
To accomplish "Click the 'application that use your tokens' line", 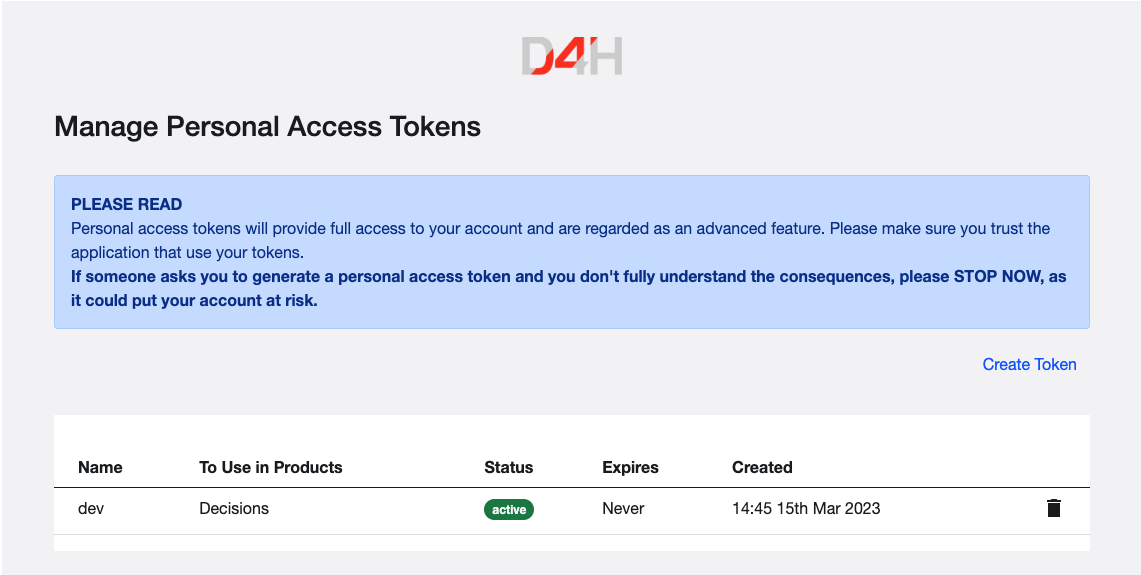I will pos(187,252).
